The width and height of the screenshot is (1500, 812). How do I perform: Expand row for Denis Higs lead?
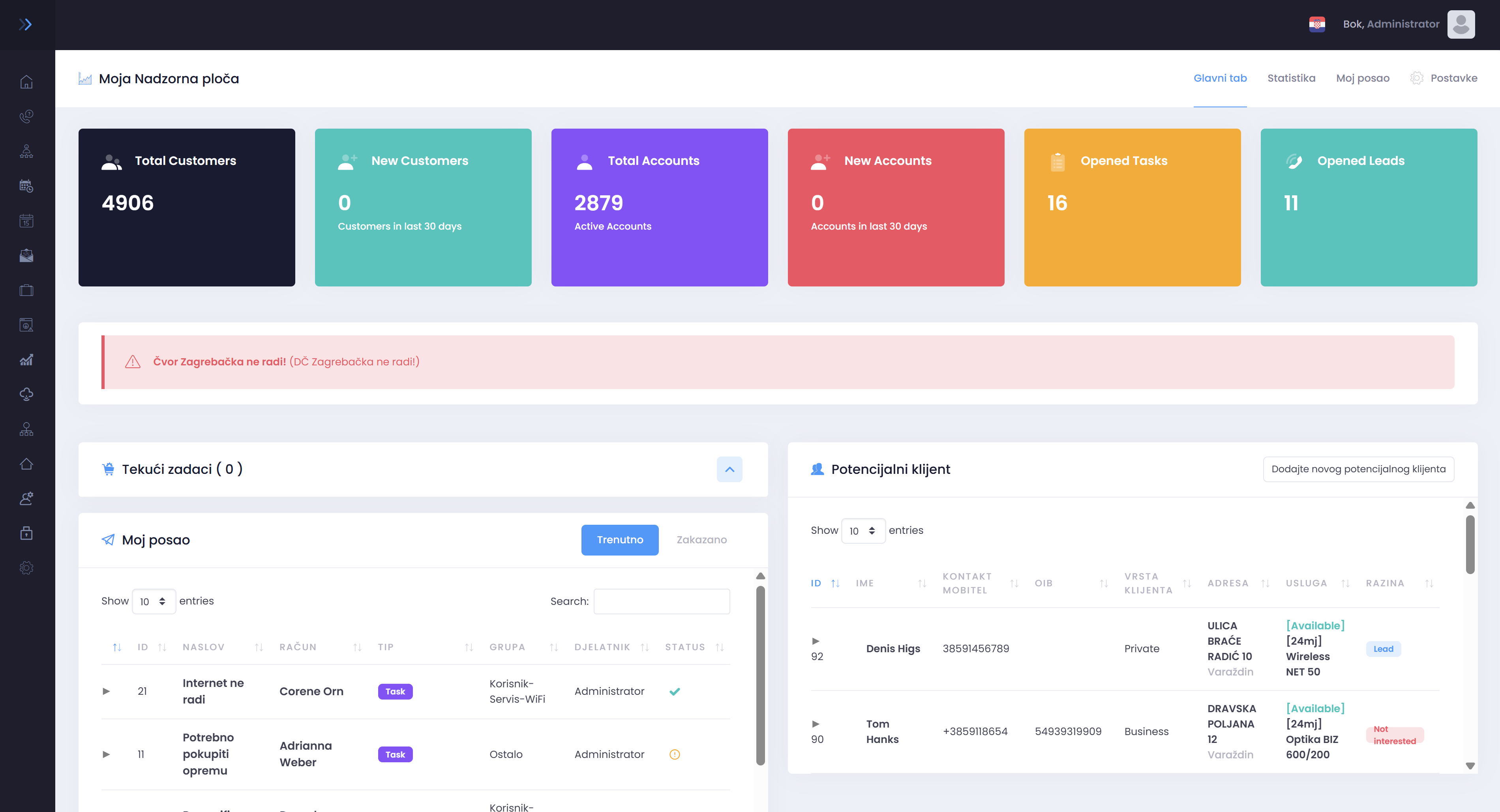click(x=815, y=641)
